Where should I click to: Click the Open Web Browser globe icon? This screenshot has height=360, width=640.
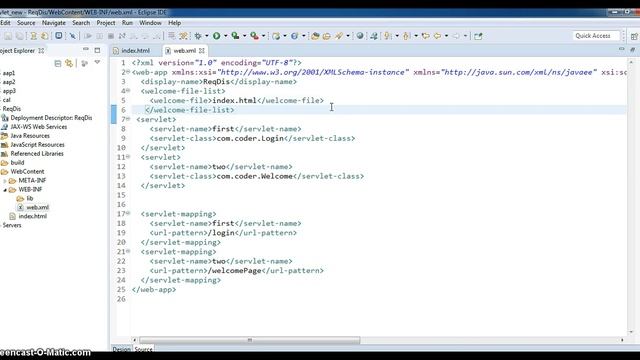[360, 36]
